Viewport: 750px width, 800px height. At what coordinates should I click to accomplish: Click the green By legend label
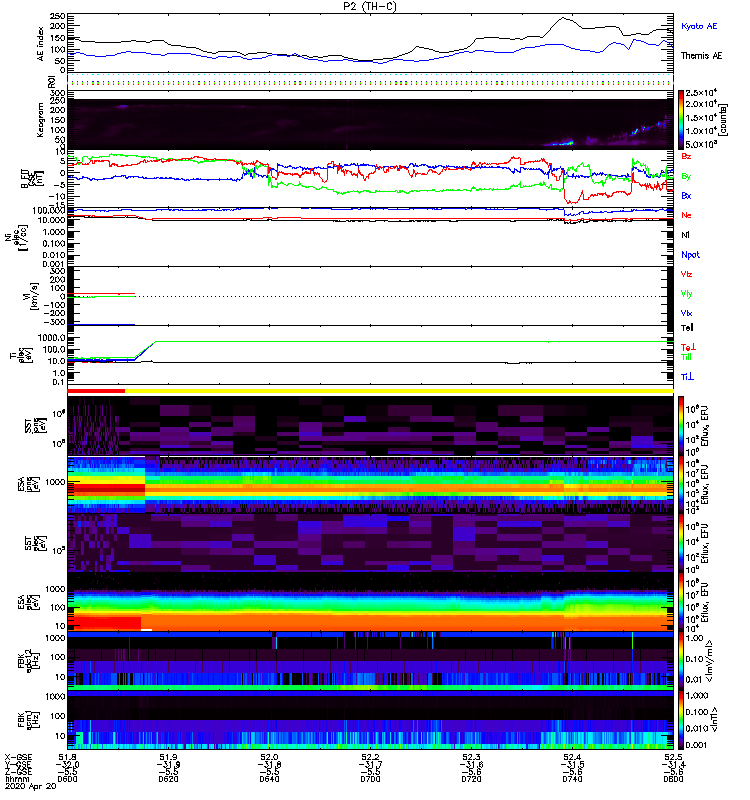[686, 176]
